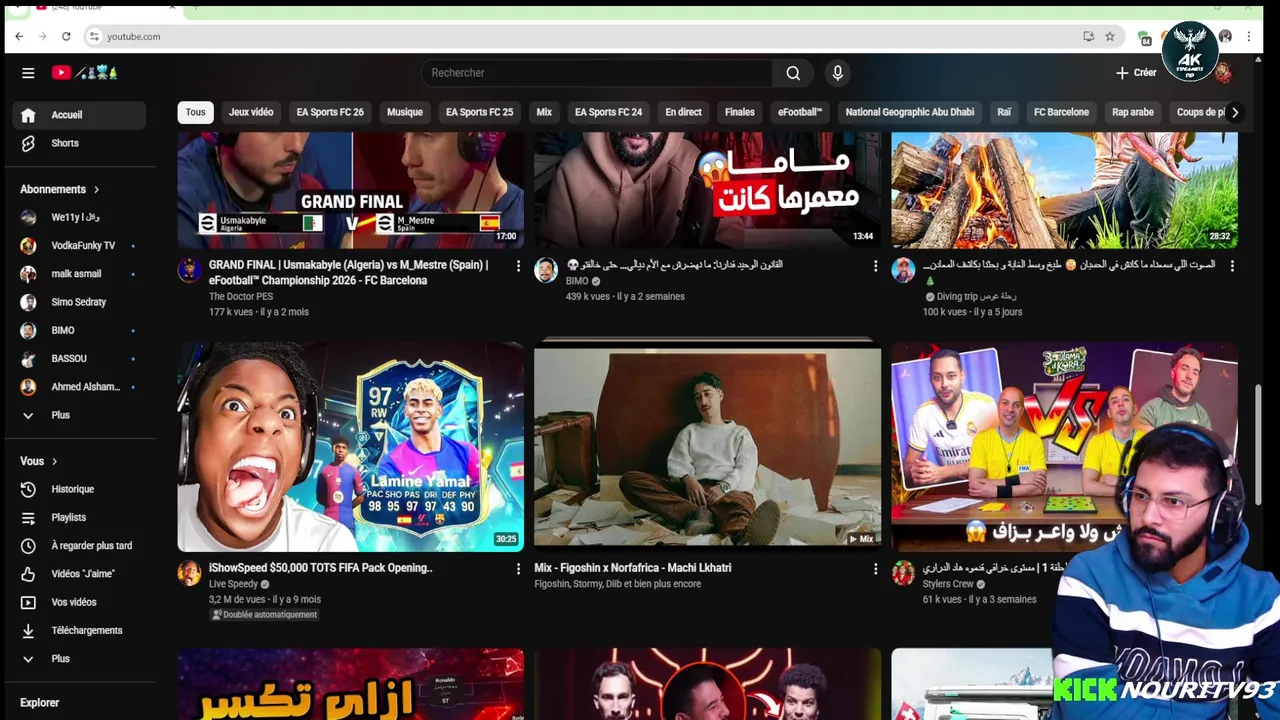Open Simo Sedraty subscription

pyautogui.click(x=80, y=302)
